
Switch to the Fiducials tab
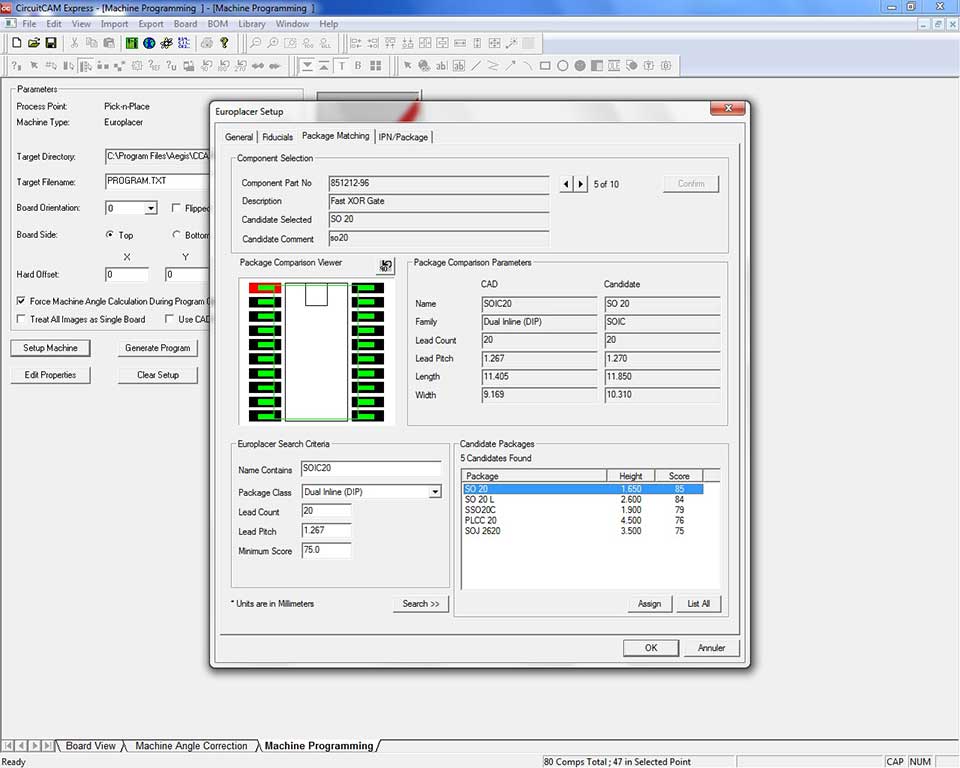point(277,137)
